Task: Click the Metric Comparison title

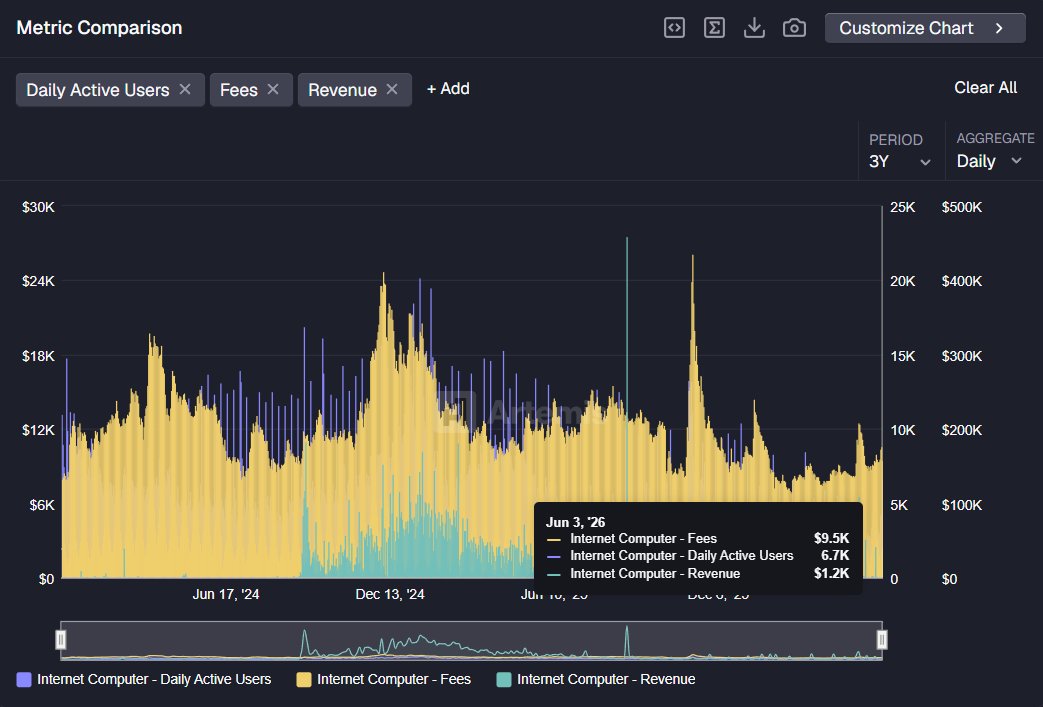Action: coord(99,28)
